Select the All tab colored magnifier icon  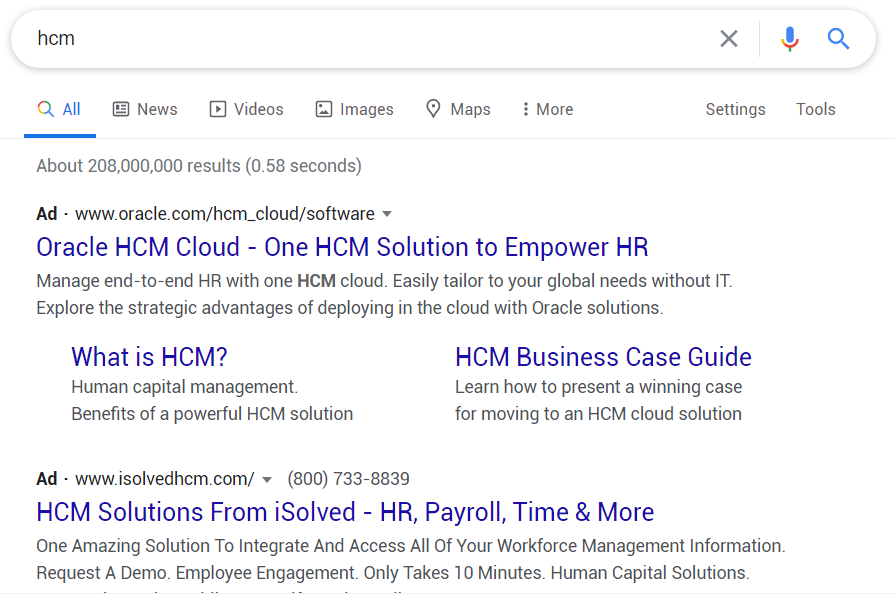point(45,109)
